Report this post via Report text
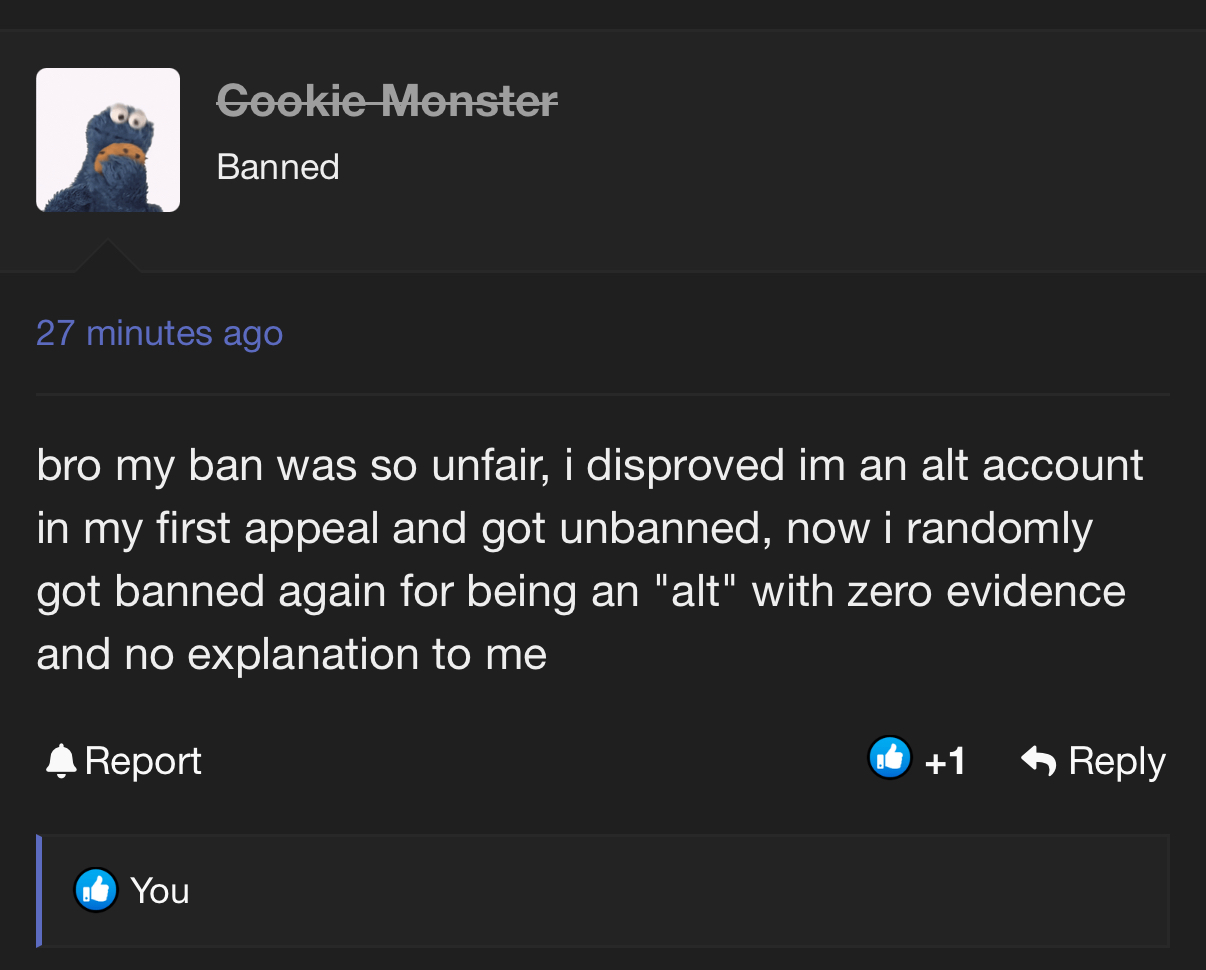This screenshot has width=1206, height=970. click(x=143, y=761)
